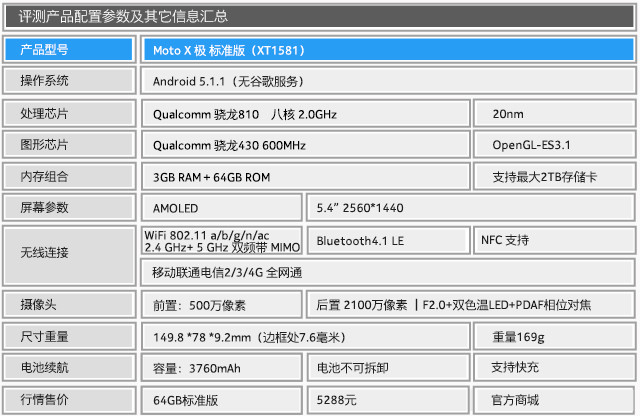Click the 操作系统 row label

pyautogui.click(x=69, y=81)
